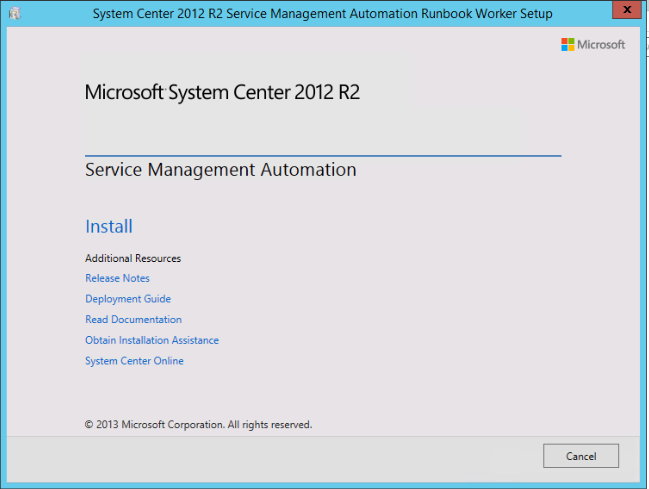The width and height of the screenshot is (649, 489).
Task: Click the 'Service Management Automation' heading
Action: coord(220,170)
